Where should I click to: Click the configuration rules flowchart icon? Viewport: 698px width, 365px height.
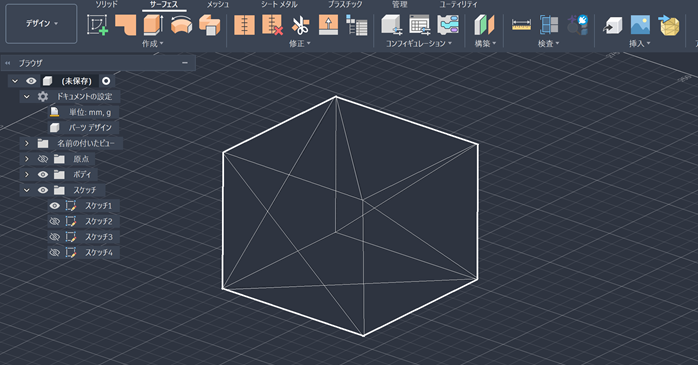click(448, 24)
